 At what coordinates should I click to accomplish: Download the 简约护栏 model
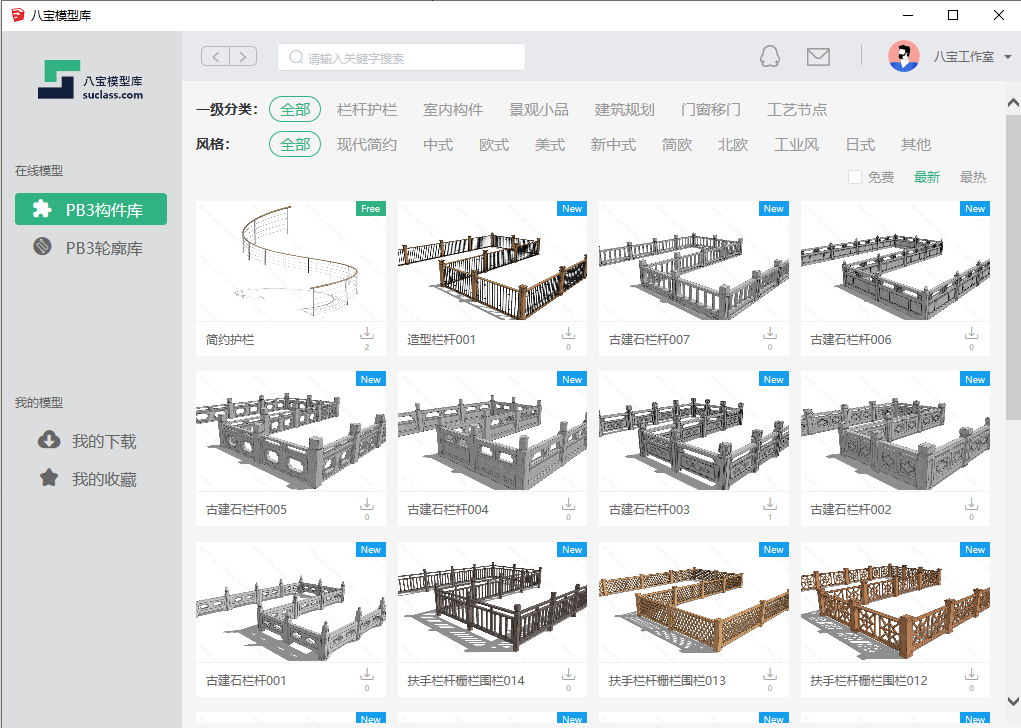click(367, 333)
